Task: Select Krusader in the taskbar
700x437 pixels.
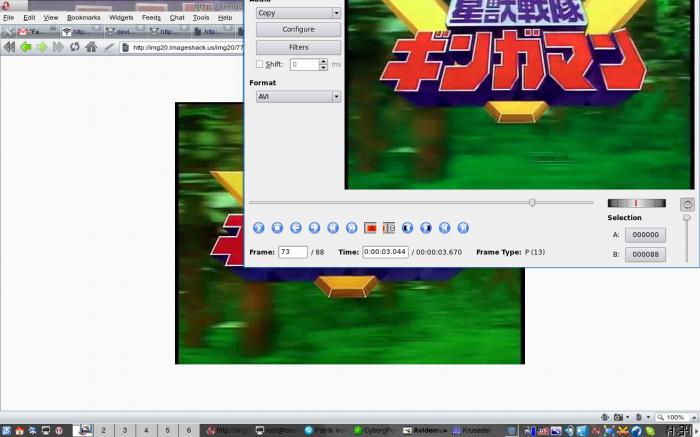Action: (x=473, y=430)
